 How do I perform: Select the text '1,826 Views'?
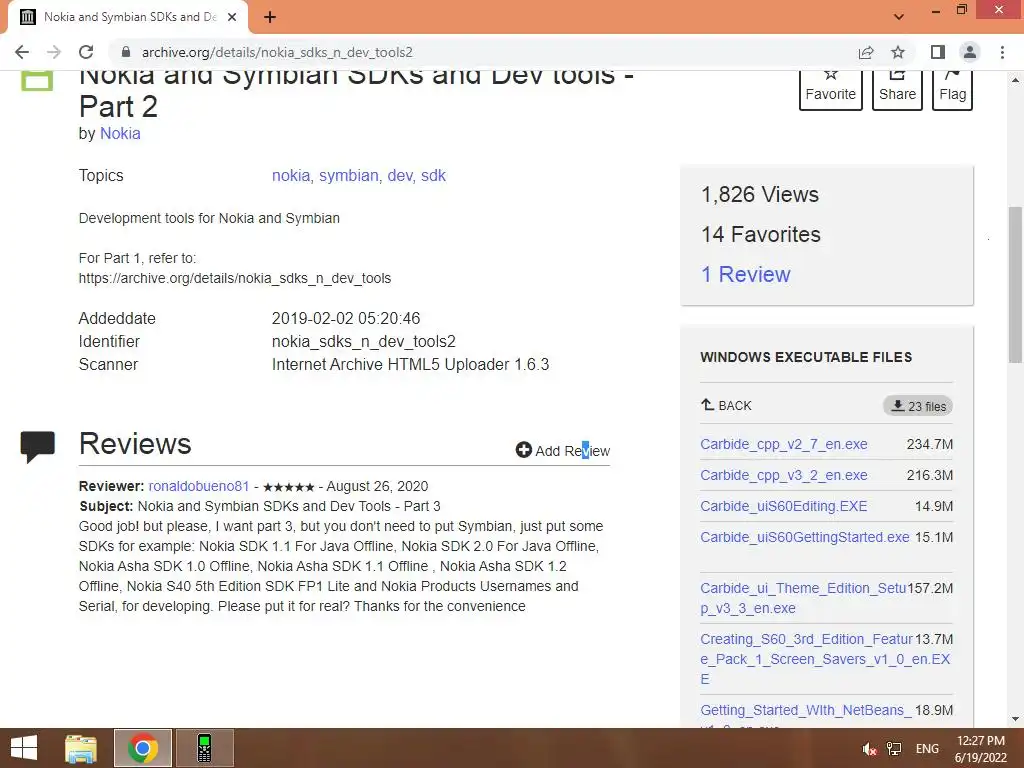click(x=760, y=195)
